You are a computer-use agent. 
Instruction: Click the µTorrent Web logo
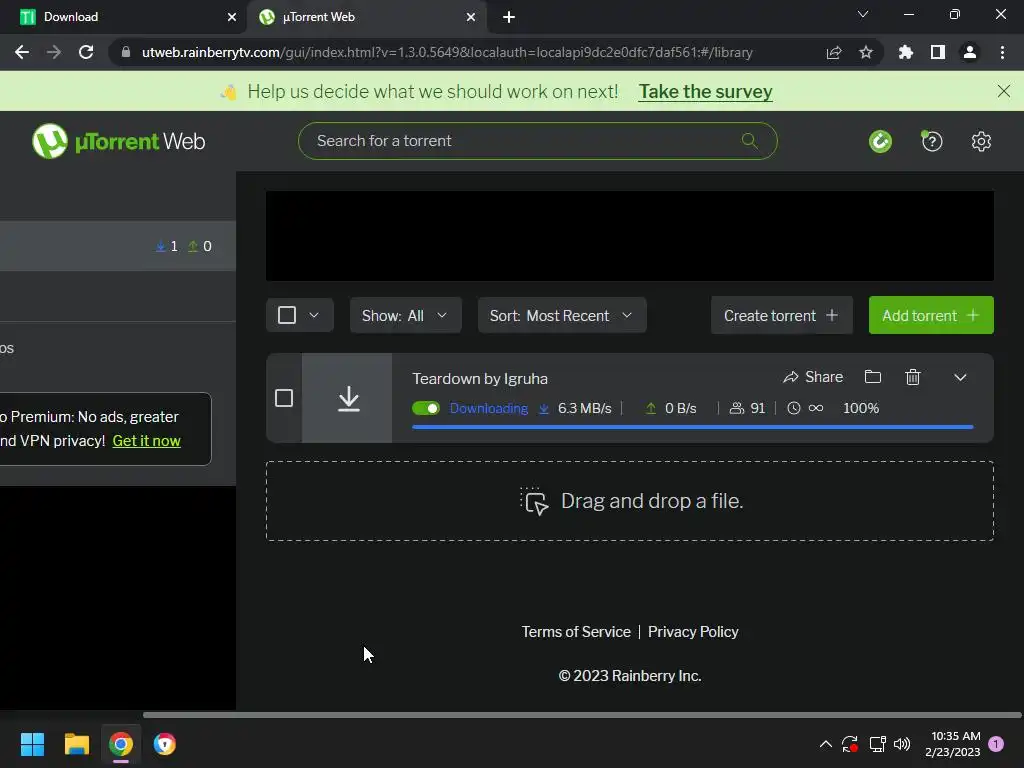[x=119, y=141]
